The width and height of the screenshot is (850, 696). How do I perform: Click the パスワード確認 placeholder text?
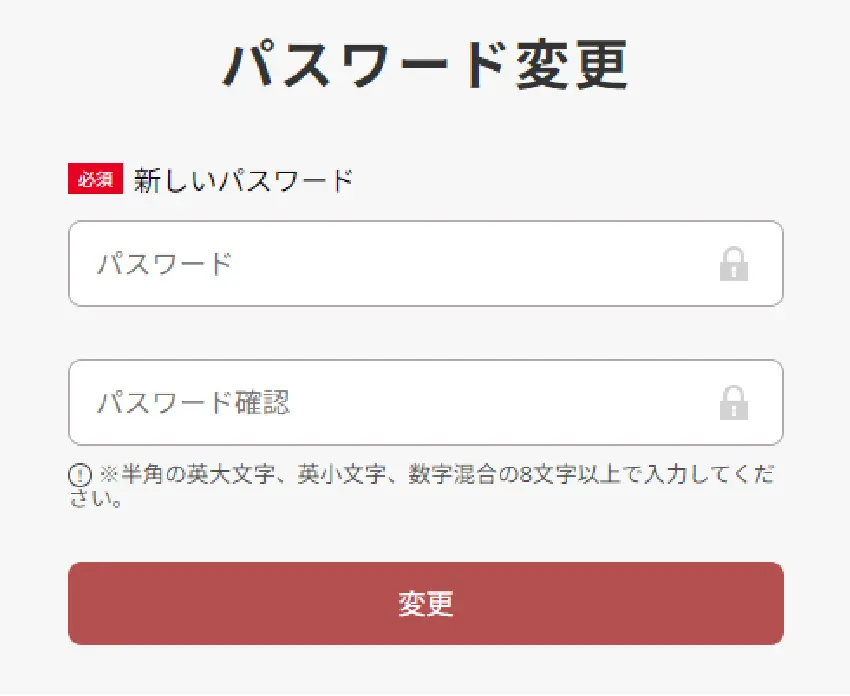pyautogui.click(x=194, y=403)
